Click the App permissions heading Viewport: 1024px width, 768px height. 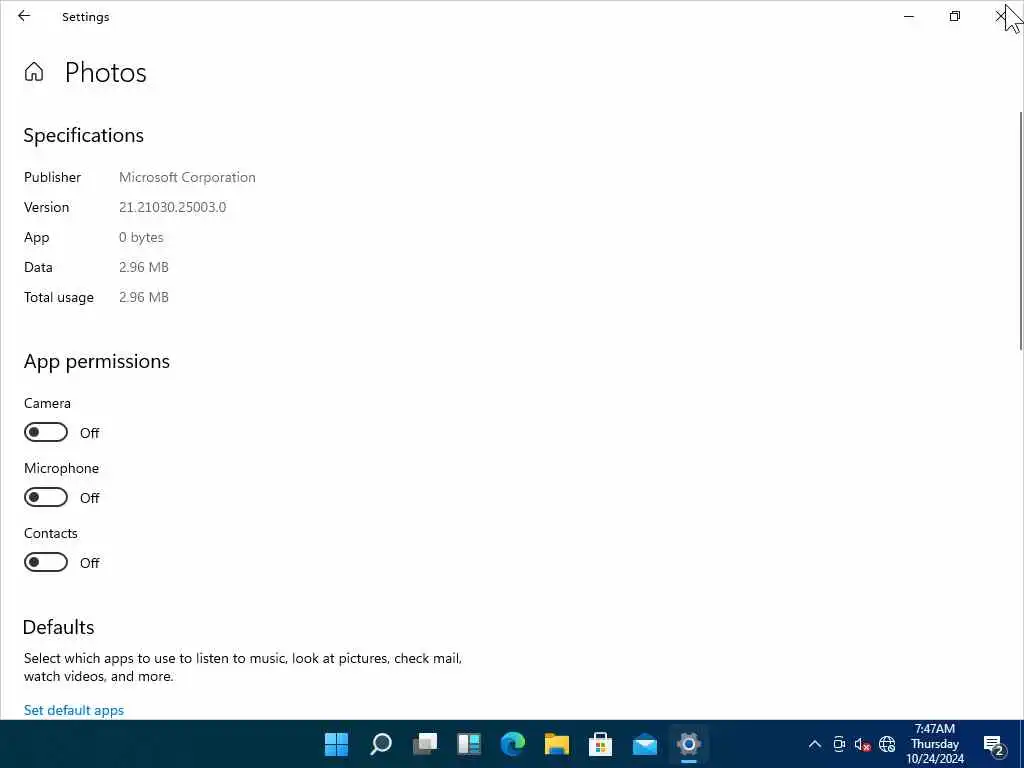coord(97,361)
